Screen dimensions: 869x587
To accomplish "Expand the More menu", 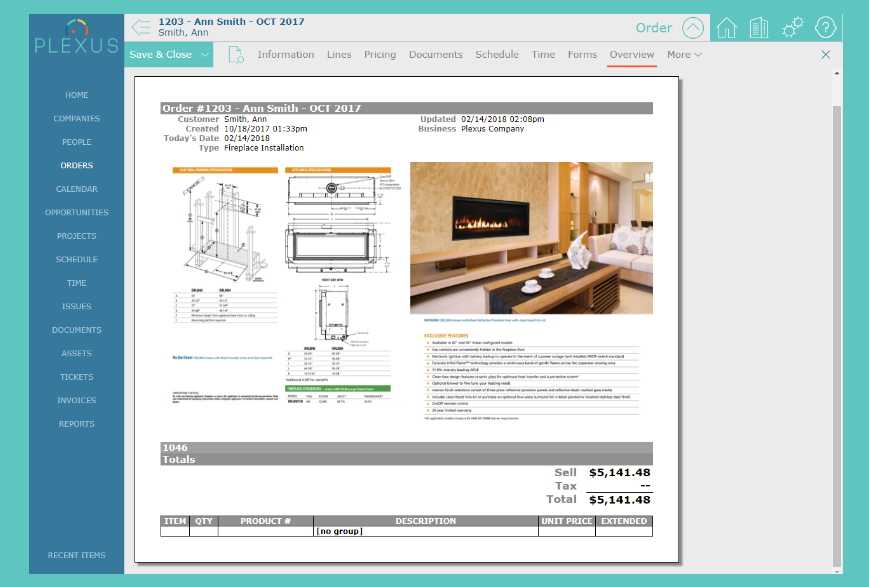I will 684,54.
